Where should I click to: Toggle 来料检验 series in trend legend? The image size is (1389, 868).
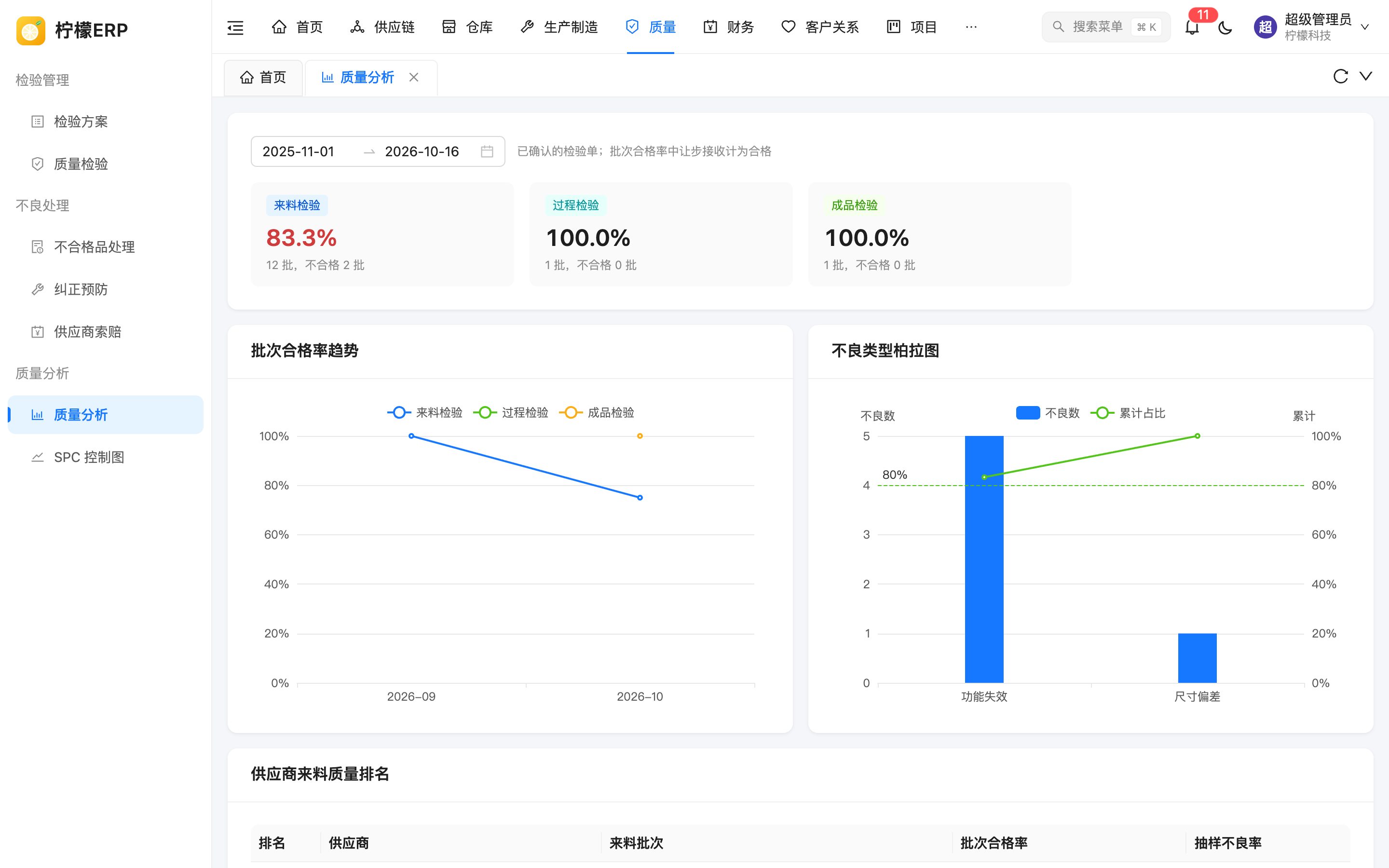425,413
